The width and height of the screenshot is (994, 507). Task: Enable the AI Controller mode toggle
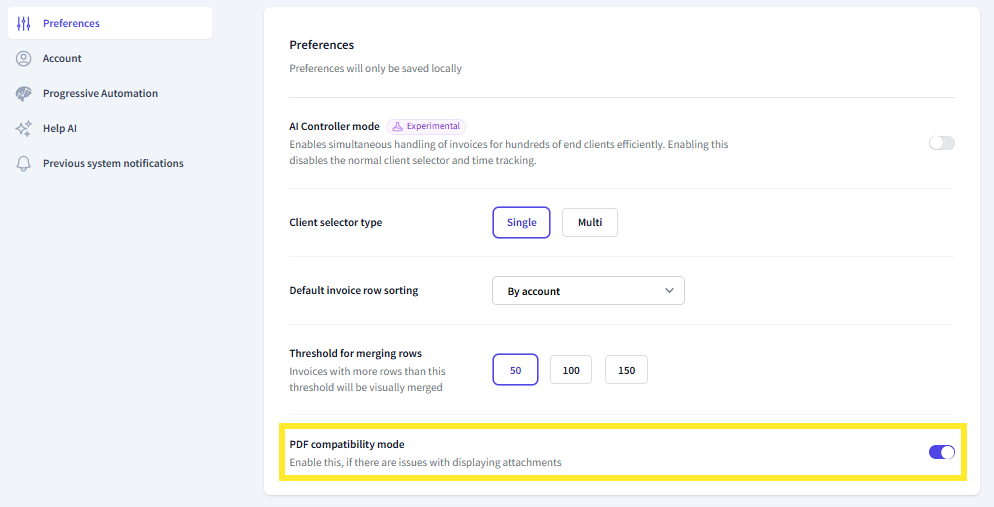pyautogui.click(x=941, y=143)
